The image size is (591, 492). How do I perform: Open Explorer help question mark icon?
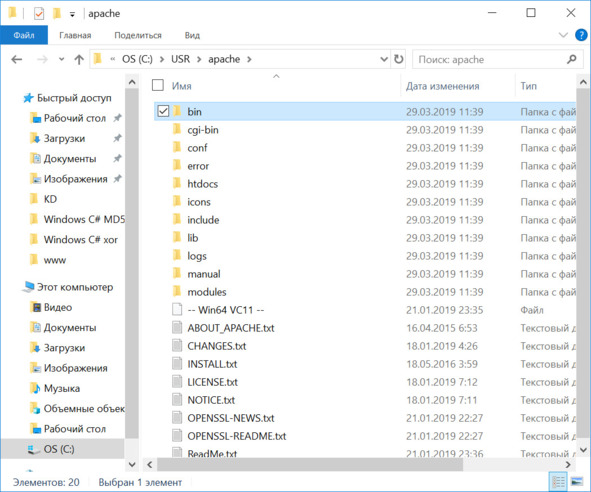click(x=581, y=35)
